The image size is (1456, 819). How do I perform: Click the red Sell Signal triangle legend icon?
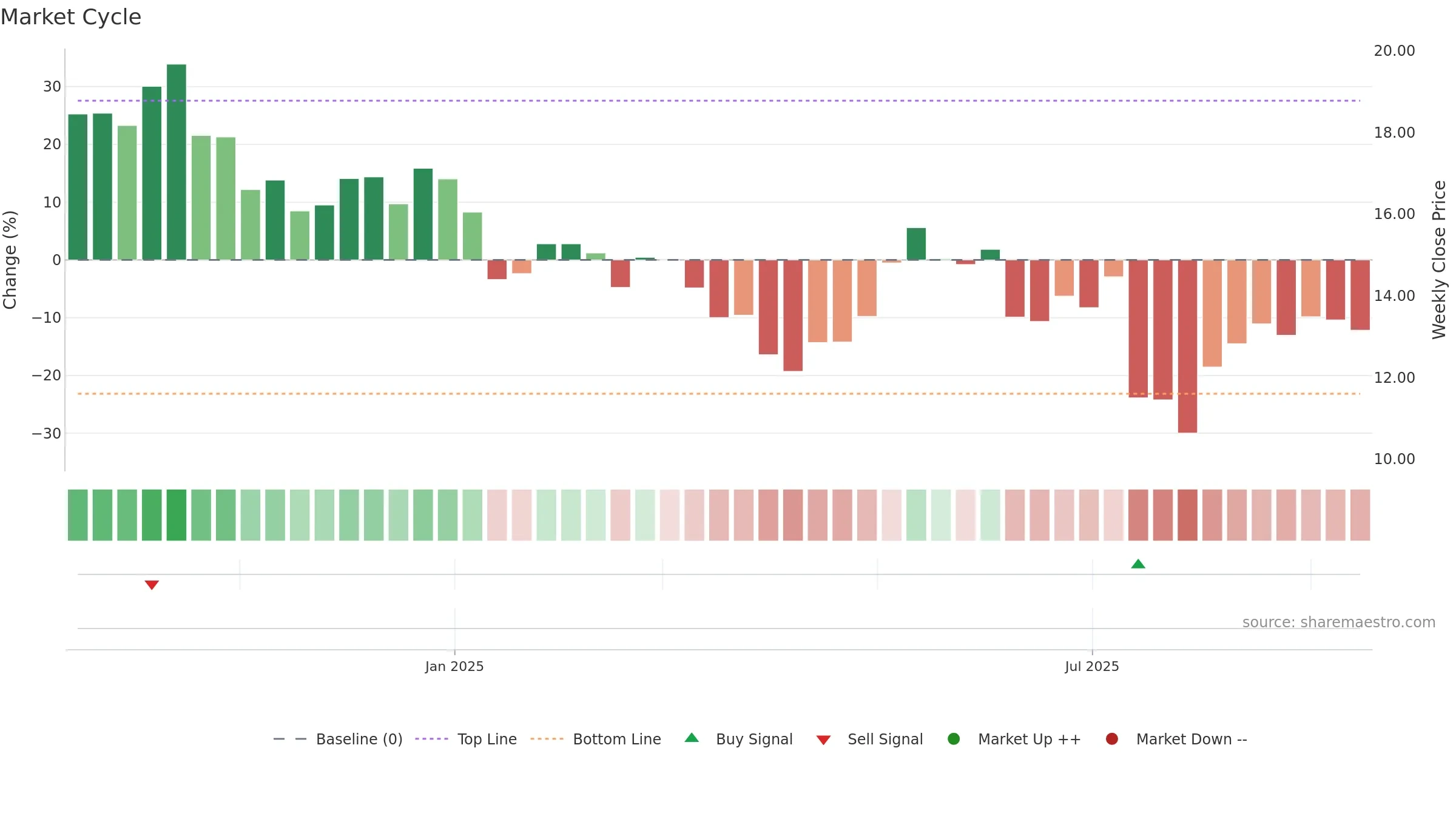(823, 740)
